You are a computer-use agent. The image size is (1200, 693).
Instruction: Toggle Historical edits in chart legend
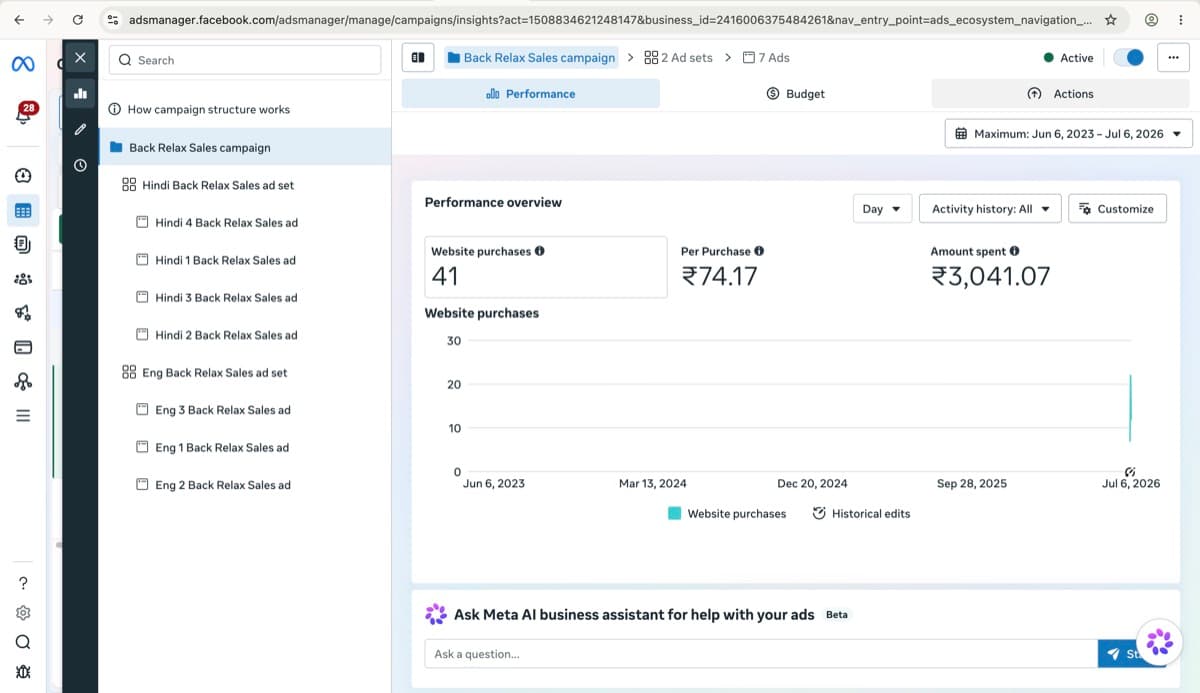861,513
